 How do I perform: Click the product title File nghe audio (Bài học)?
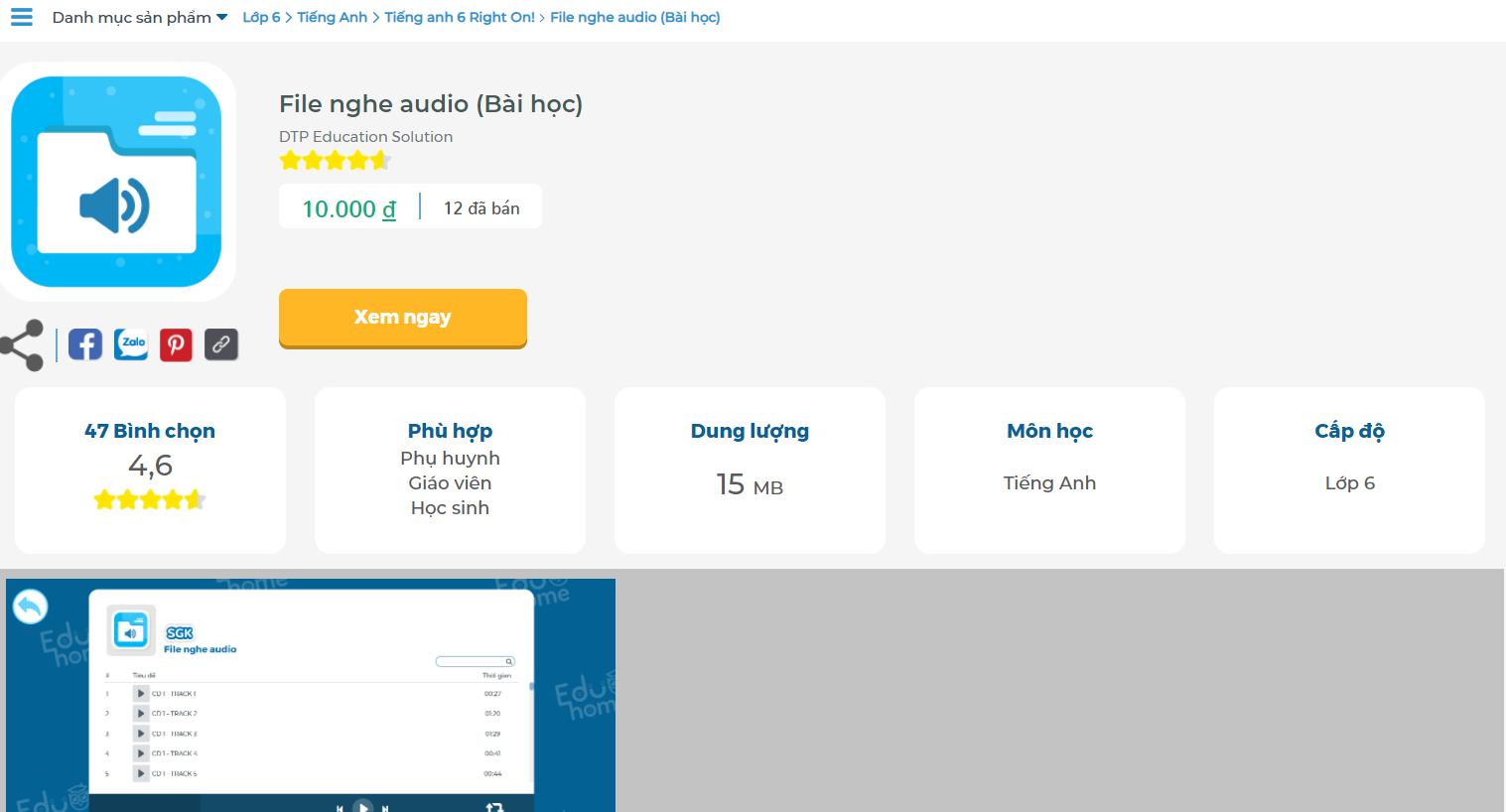pyautogui.click(x=431, y=104)
